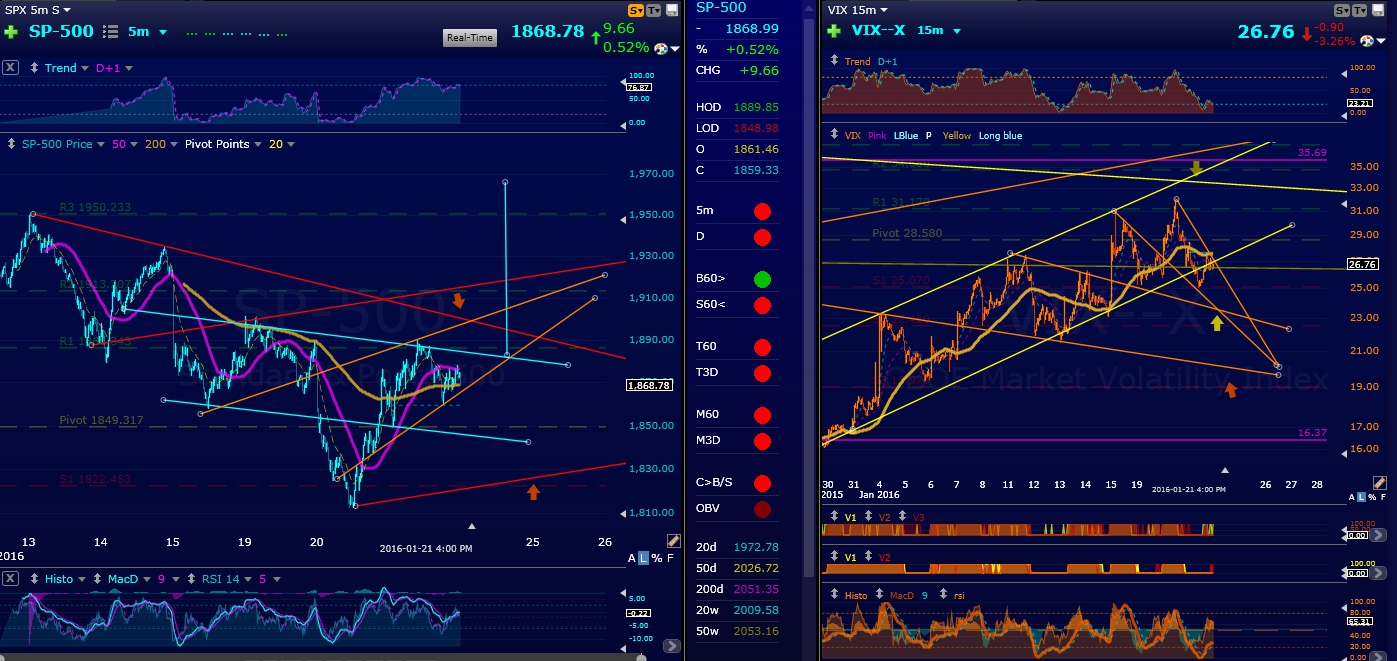
Task: Click the Real-Time button
Action: [470, 38]
